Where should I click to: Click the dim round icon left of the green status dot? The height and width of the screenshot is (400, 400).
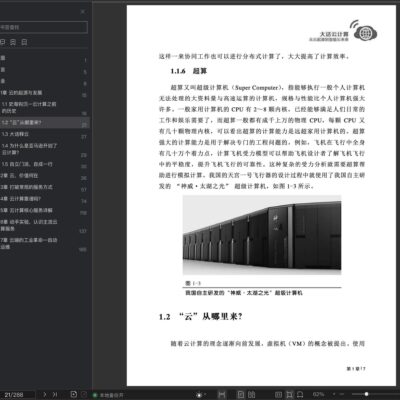(x=84, y=395)
